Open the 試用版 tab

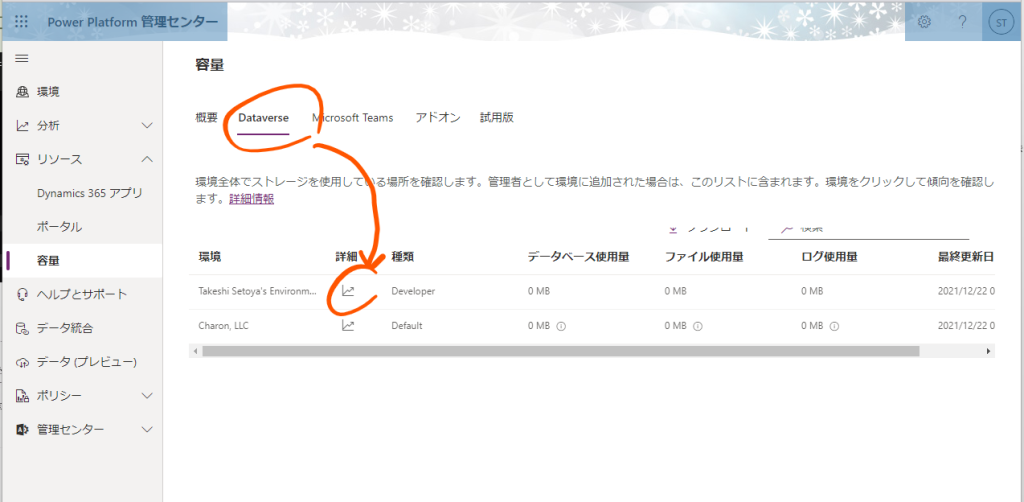pos(496,118)
